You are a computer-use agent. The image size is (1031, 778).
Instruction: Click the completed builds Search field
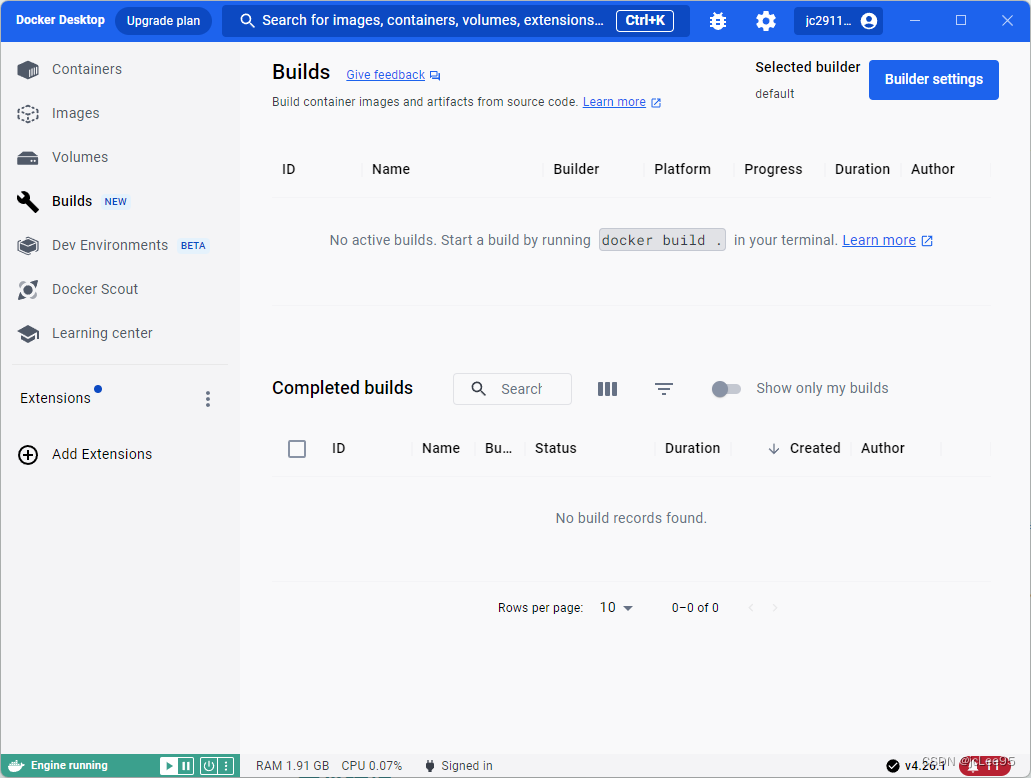click(512, 389)
